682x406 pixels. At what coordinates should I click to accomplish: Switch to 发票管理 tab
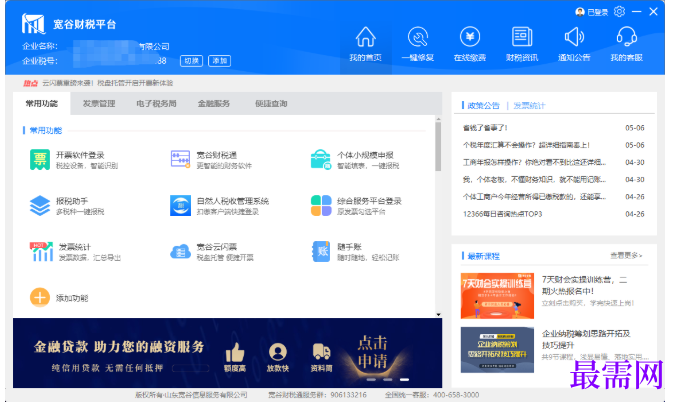[100, 105]
